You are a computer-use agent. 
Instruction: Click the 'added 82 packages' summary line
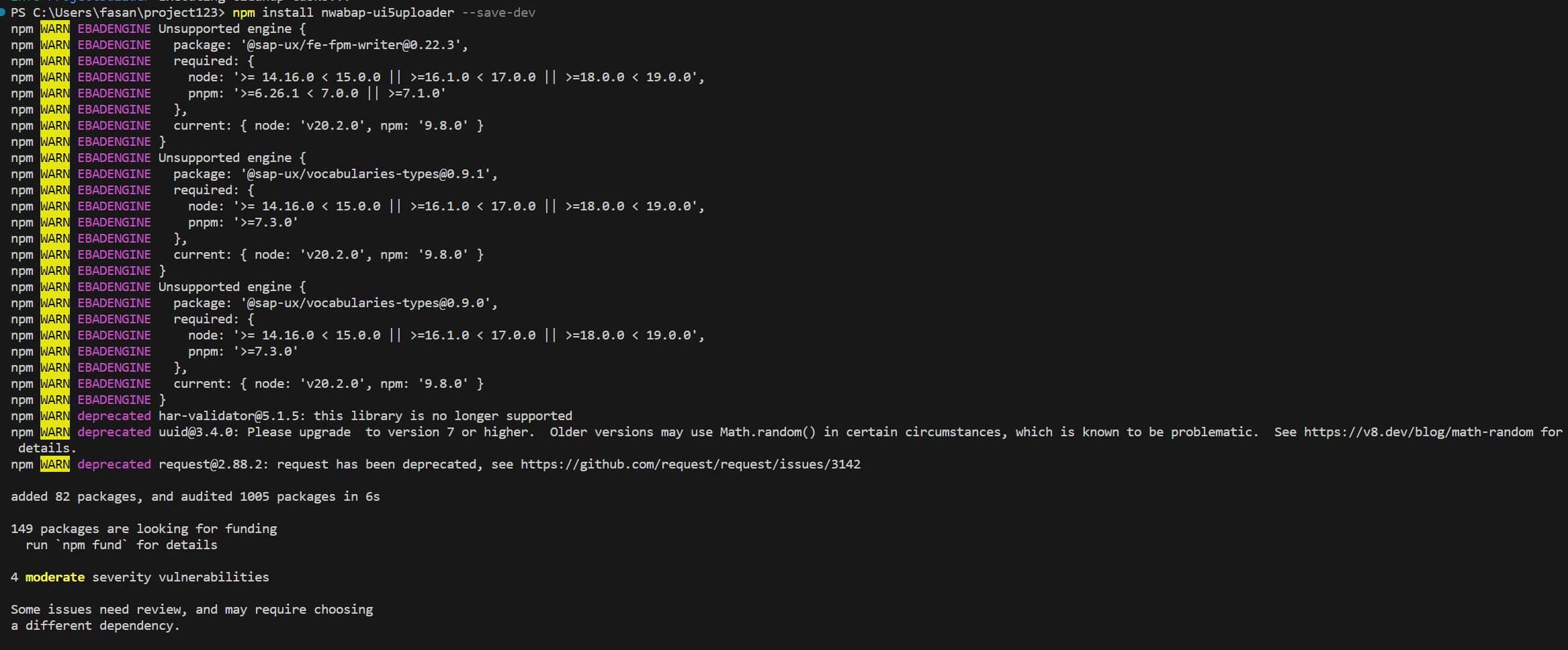click(x=195, y=497)
